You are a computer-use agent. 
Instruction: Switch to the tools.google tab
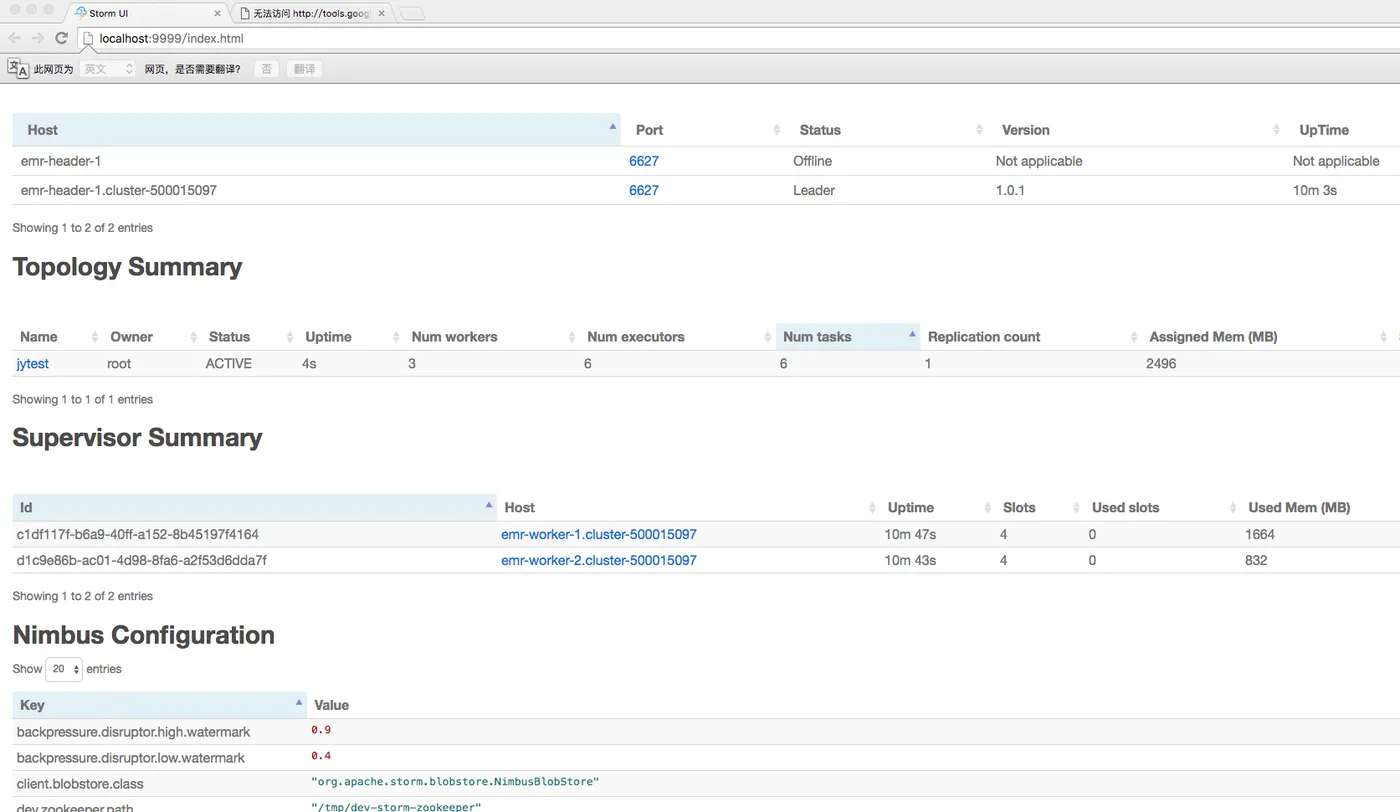[x=310, y=14]
